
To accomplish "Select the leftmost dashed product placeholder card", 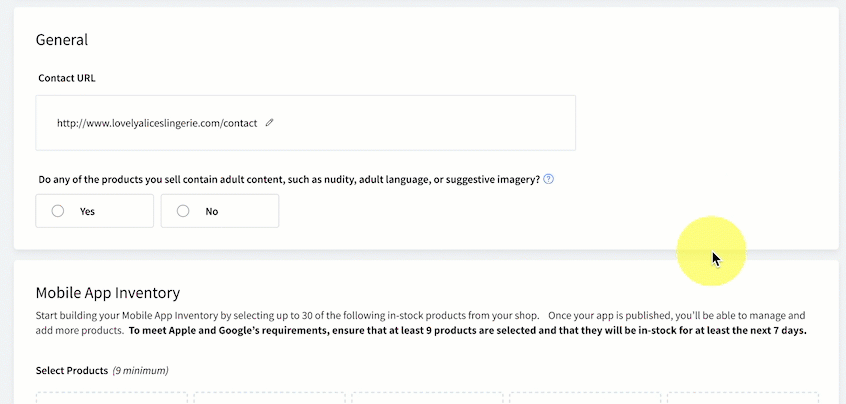I will coord(112,398).
